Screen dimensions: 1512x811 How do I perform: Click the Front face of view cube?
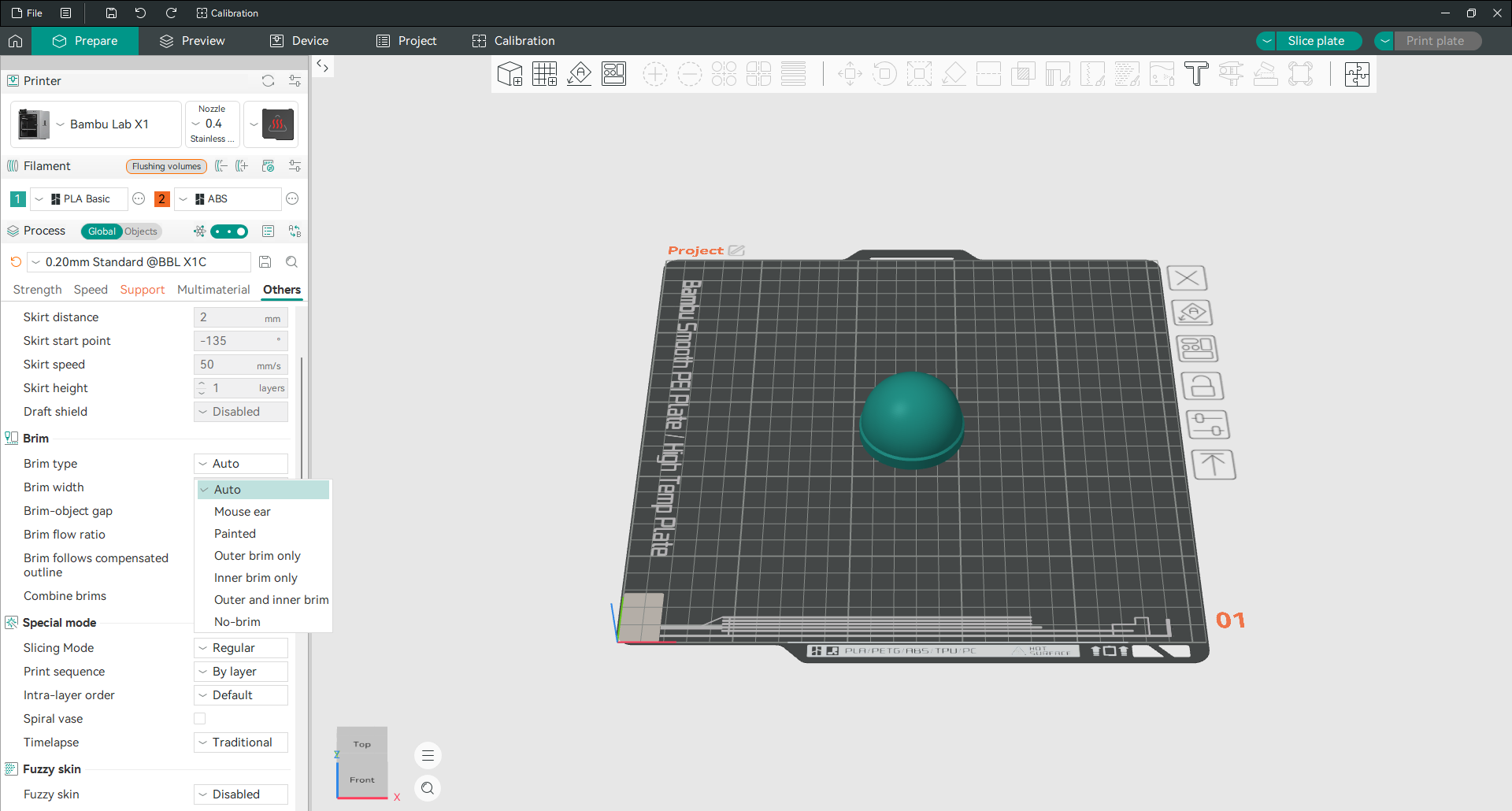click(362, 780)
